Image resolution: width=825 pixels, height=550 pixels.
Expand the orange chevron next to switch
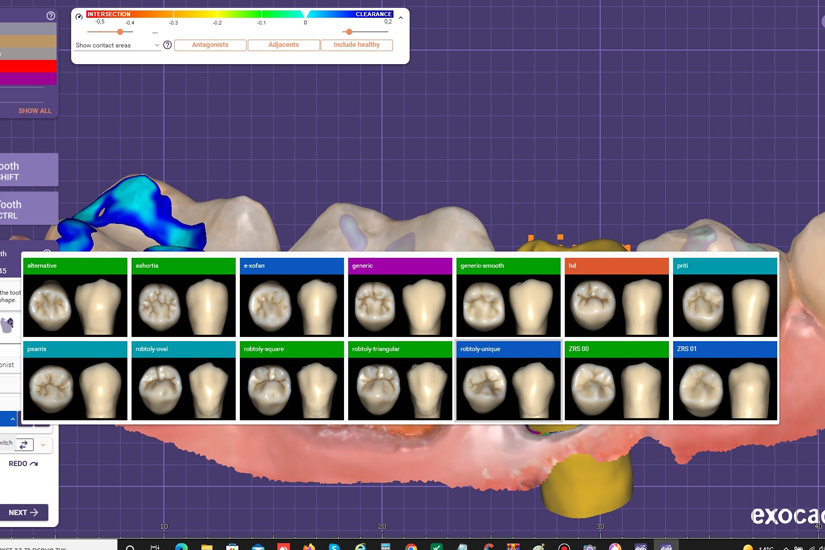[x=43, y=445]
